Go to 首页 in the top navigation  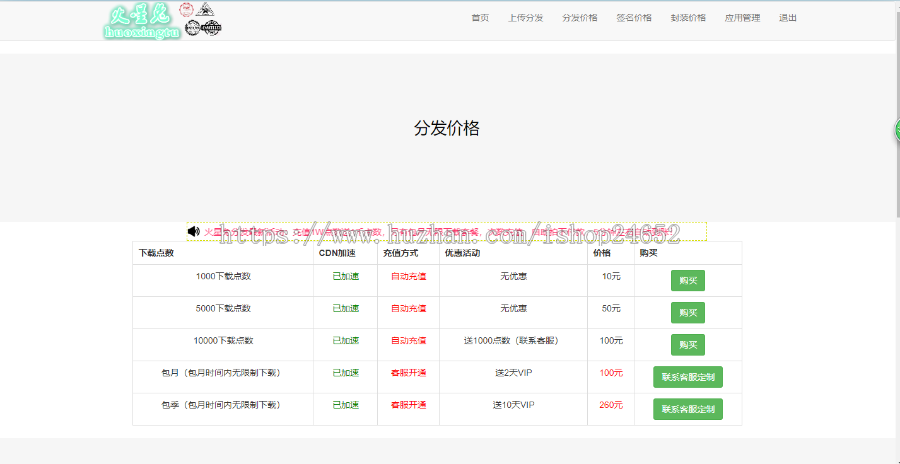[480, 18]
